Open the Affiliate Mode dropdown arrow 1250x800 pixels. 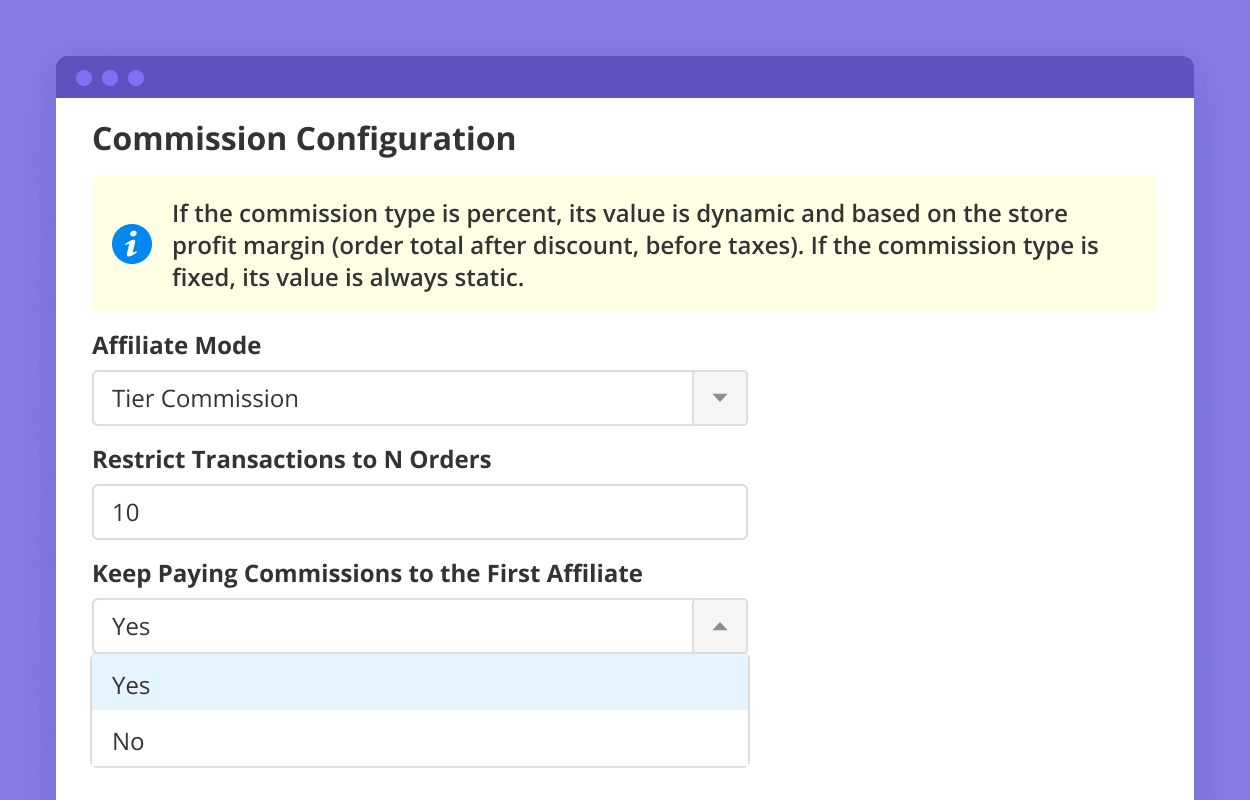(x=720, y=398)
